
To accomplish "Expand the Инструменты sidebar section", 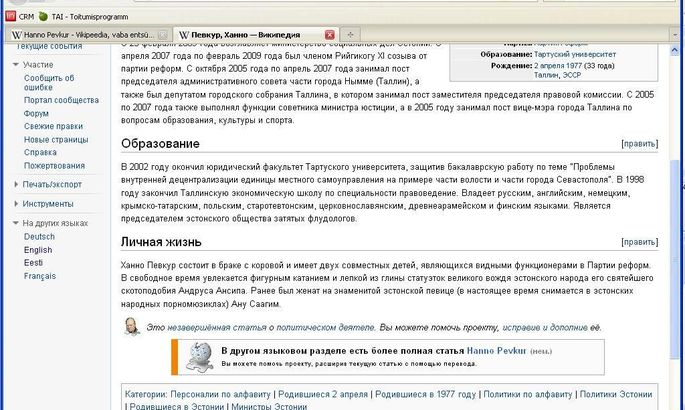I will click(16, 203).
